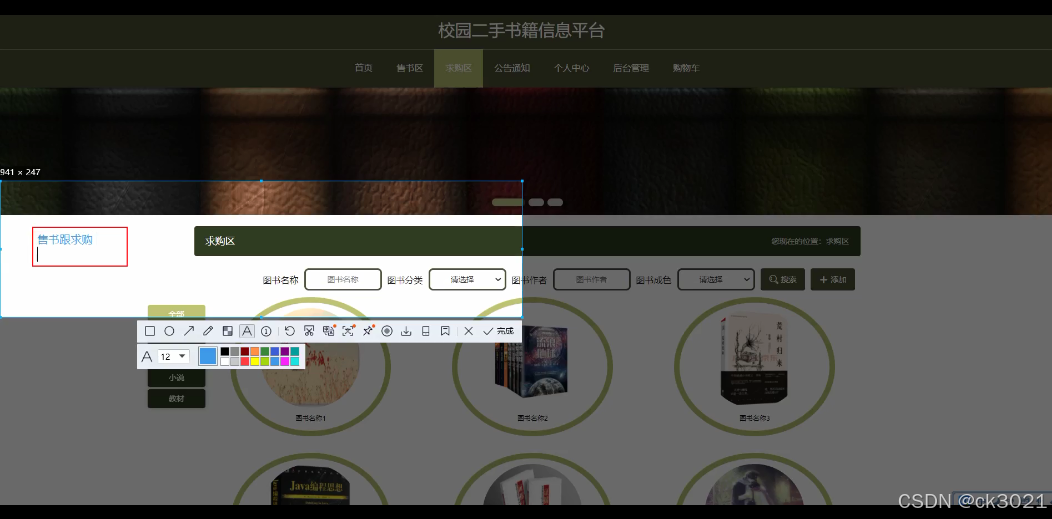Pick the purple color swatch
The width and height of the screenshot is (1052, 519).
(x=284, y=351)
